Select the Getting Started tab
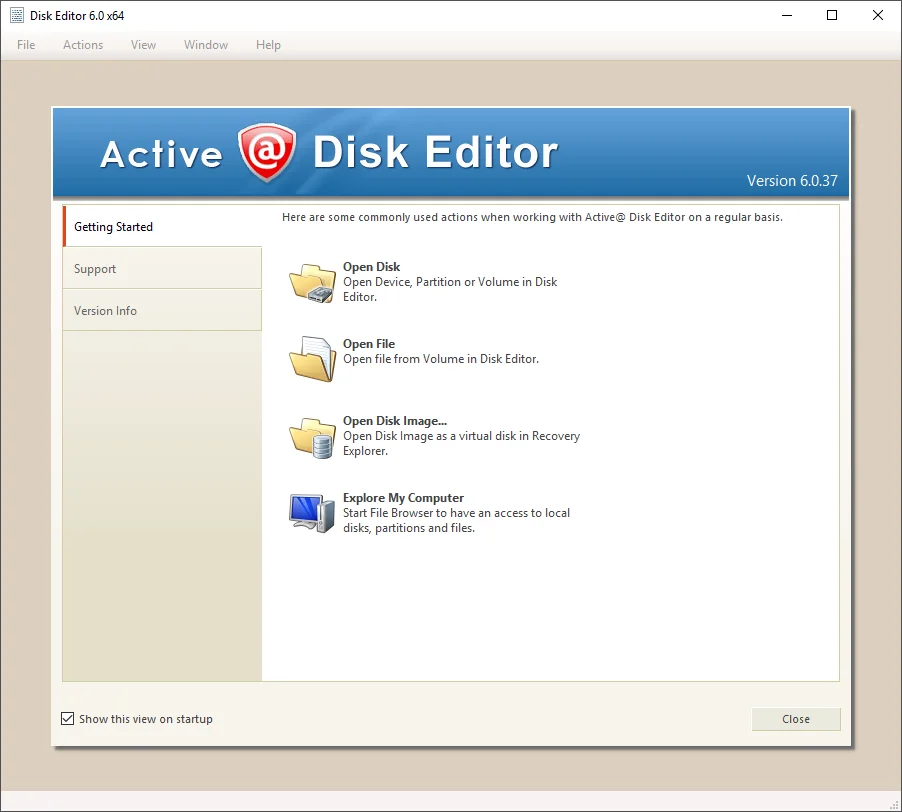902x812 pixels. [162, 227]
